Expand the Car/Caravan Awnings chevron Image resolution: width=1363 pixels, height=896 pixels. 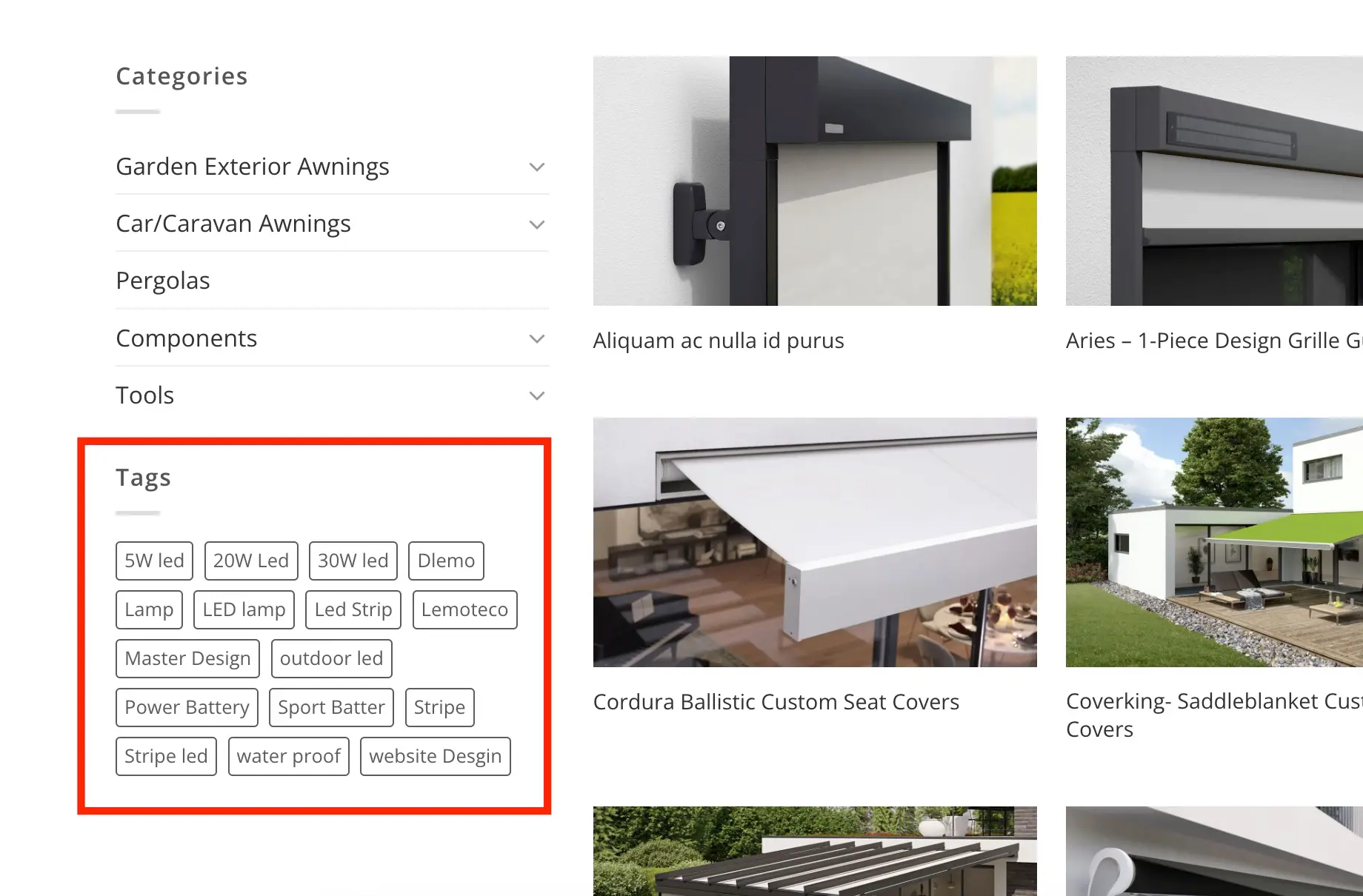click(536, 224)
